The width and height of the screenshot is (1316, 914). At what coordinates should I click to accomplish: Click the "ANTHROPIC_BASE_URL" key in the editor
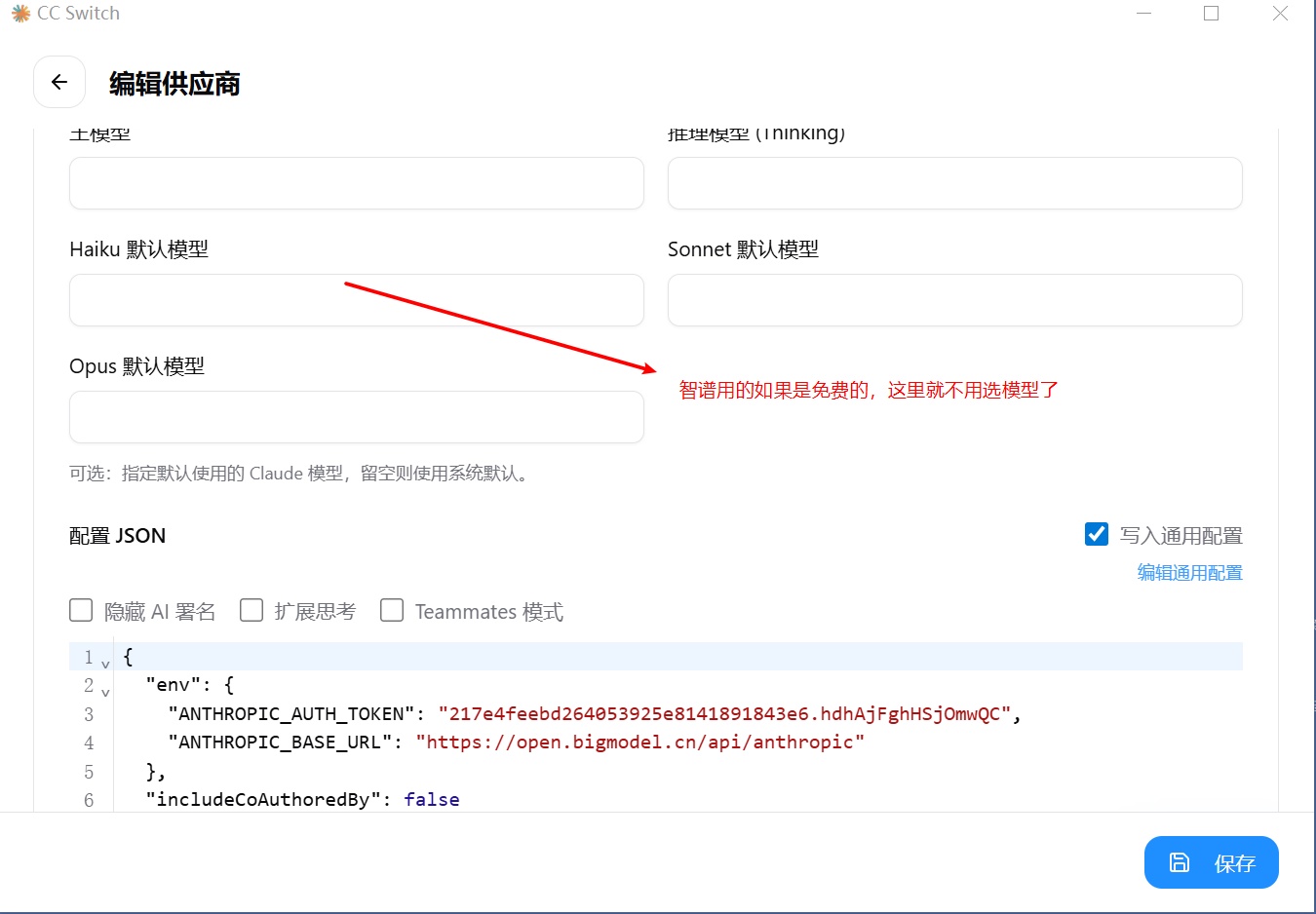pyautogui.click(x=280, y=743)
